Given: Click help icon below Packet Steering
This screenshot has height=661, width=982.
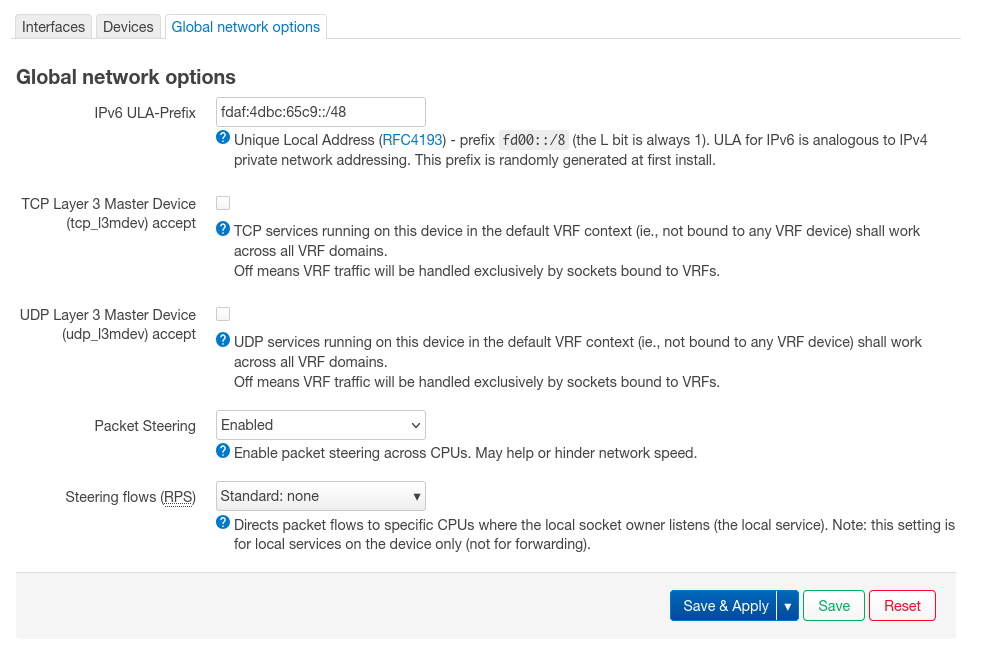Looking at the screenshot, I should (223, 451).
